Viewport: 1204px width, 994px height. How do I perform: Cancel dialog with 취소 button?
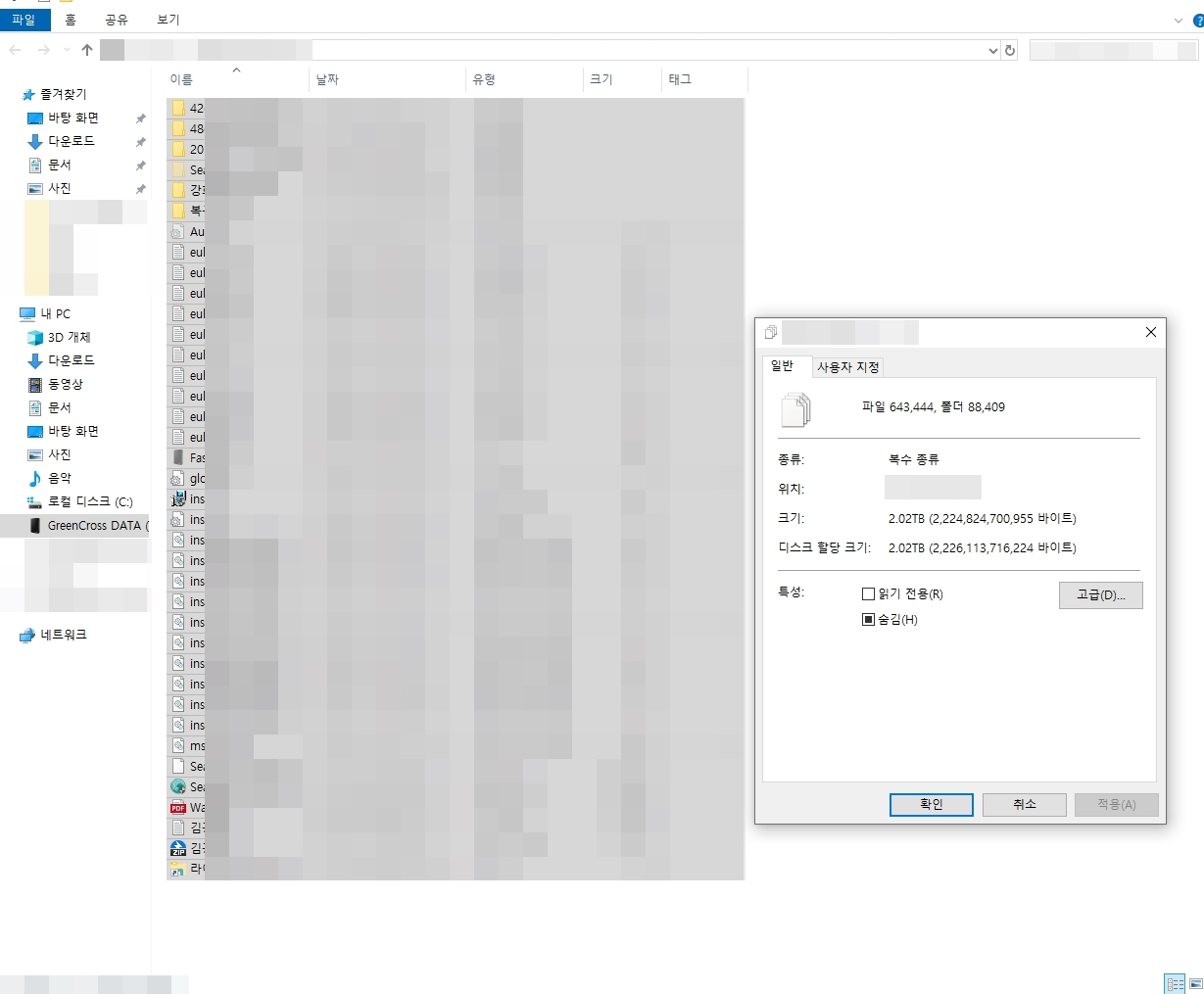pos(1025,805)
